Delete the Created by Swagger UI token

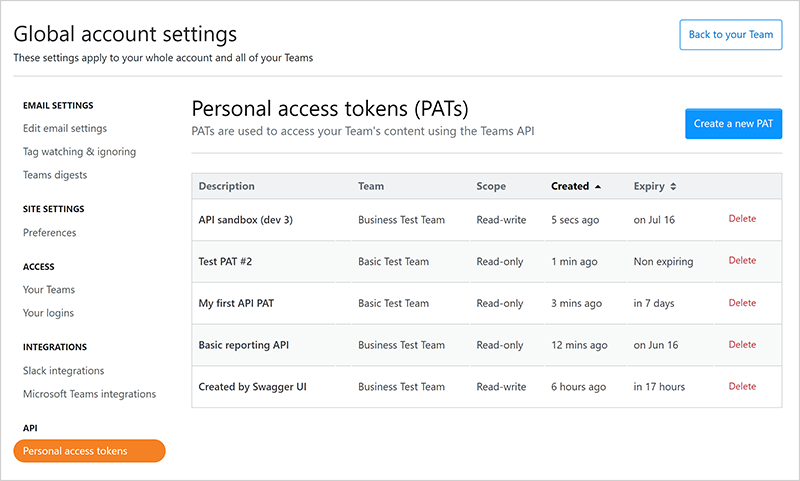click(742, 387)
